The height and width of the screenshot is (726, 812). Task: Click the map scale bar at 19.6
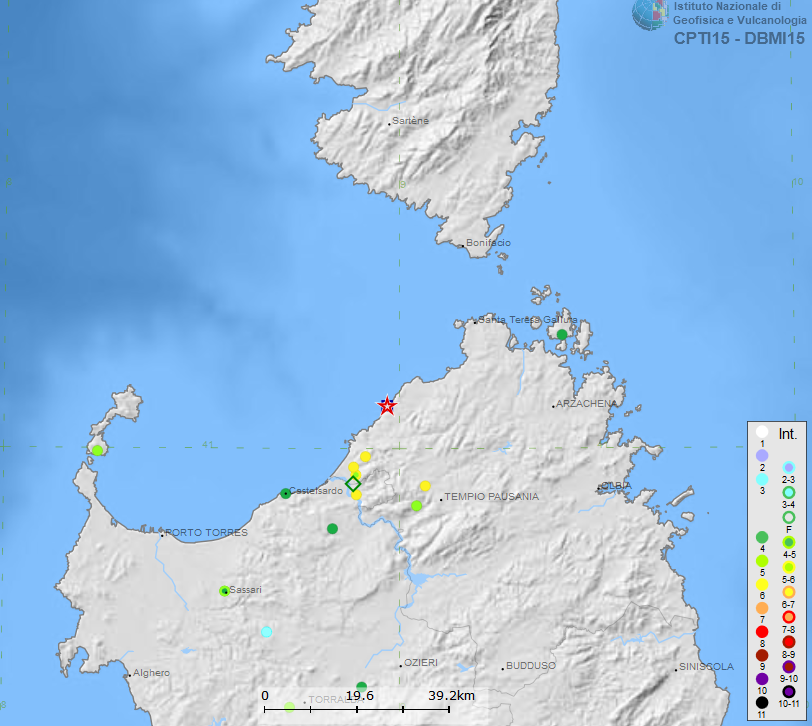359,696
